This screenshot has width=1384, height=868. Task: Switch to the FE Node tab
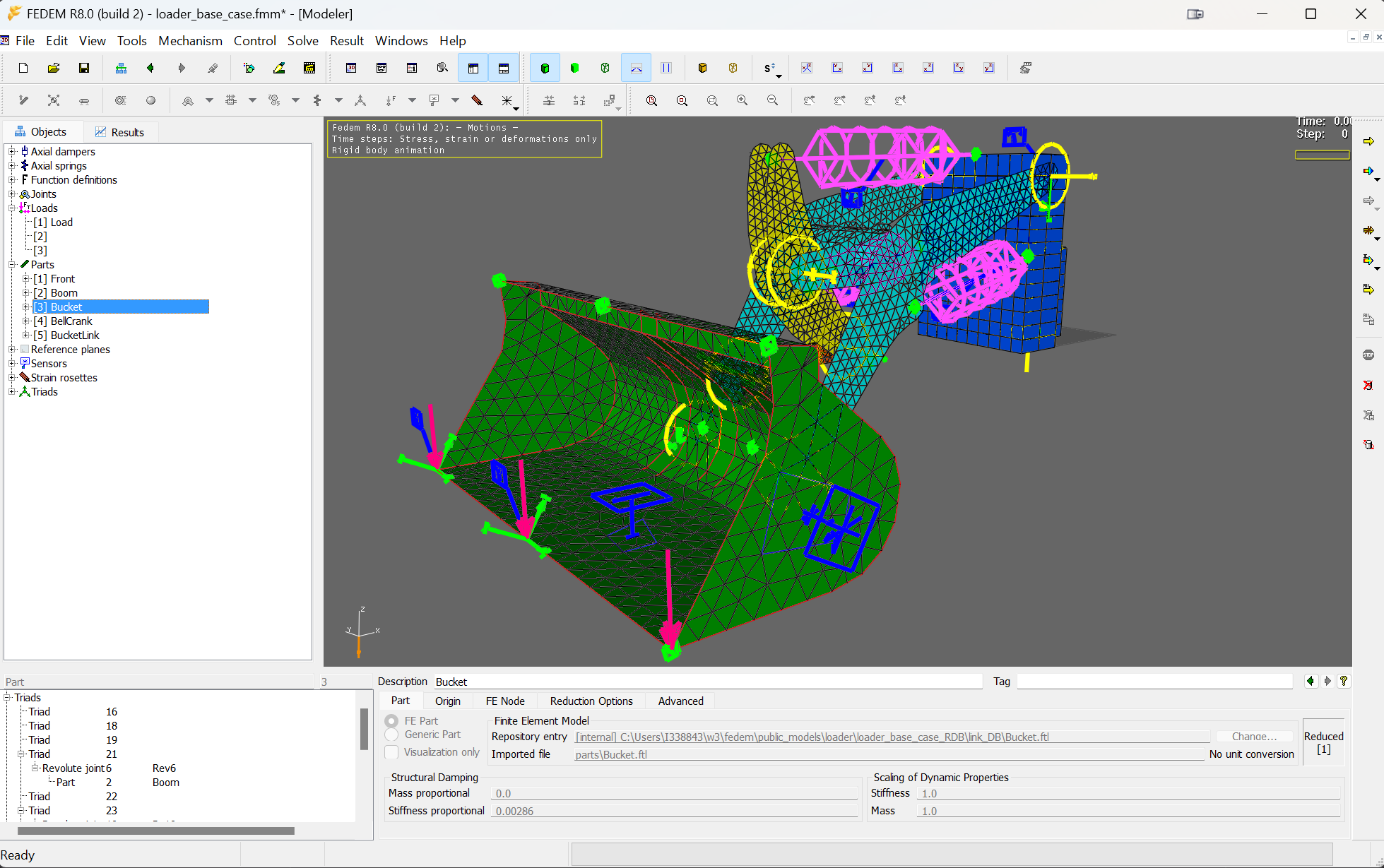pyautogui.click(x=505, y=701)
